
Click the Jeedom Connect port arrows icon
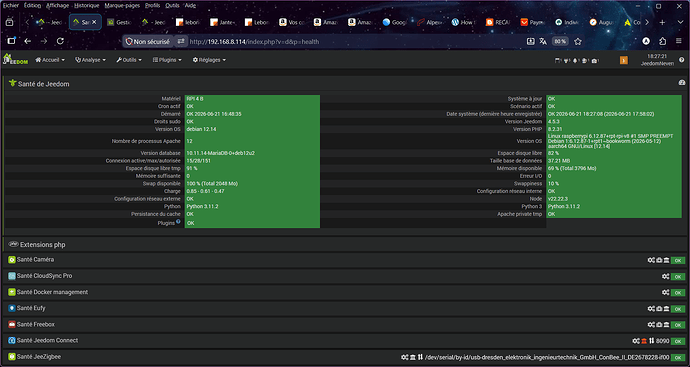coord(651,341)
